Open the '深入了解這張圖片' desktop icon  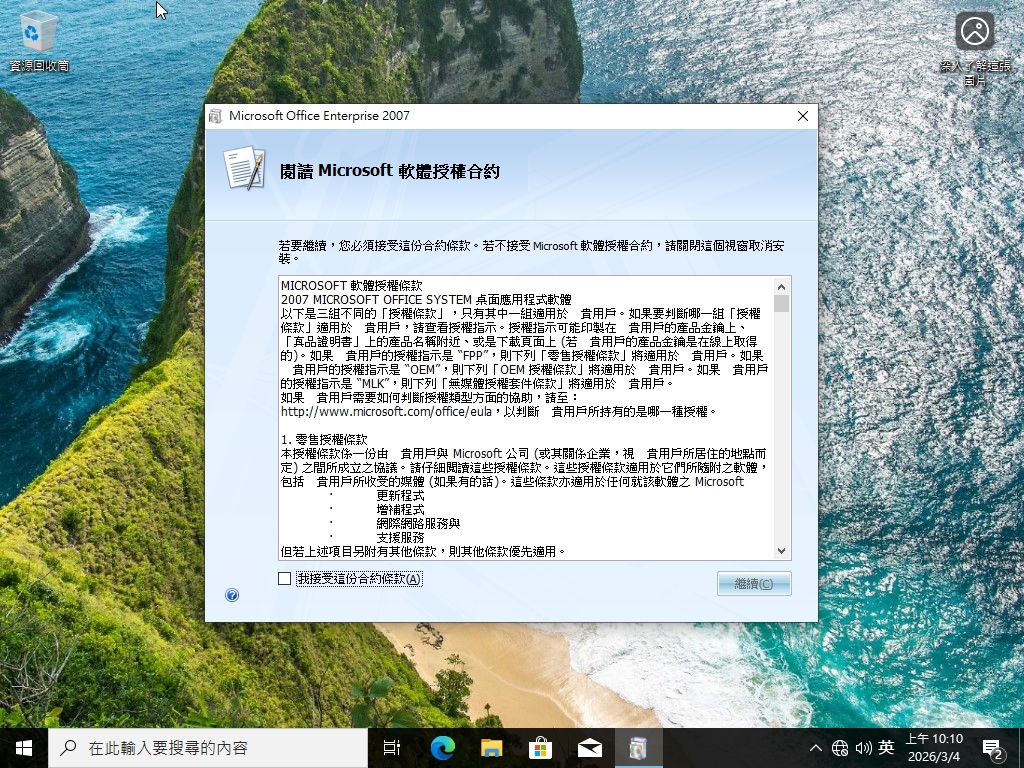point(975,49)
